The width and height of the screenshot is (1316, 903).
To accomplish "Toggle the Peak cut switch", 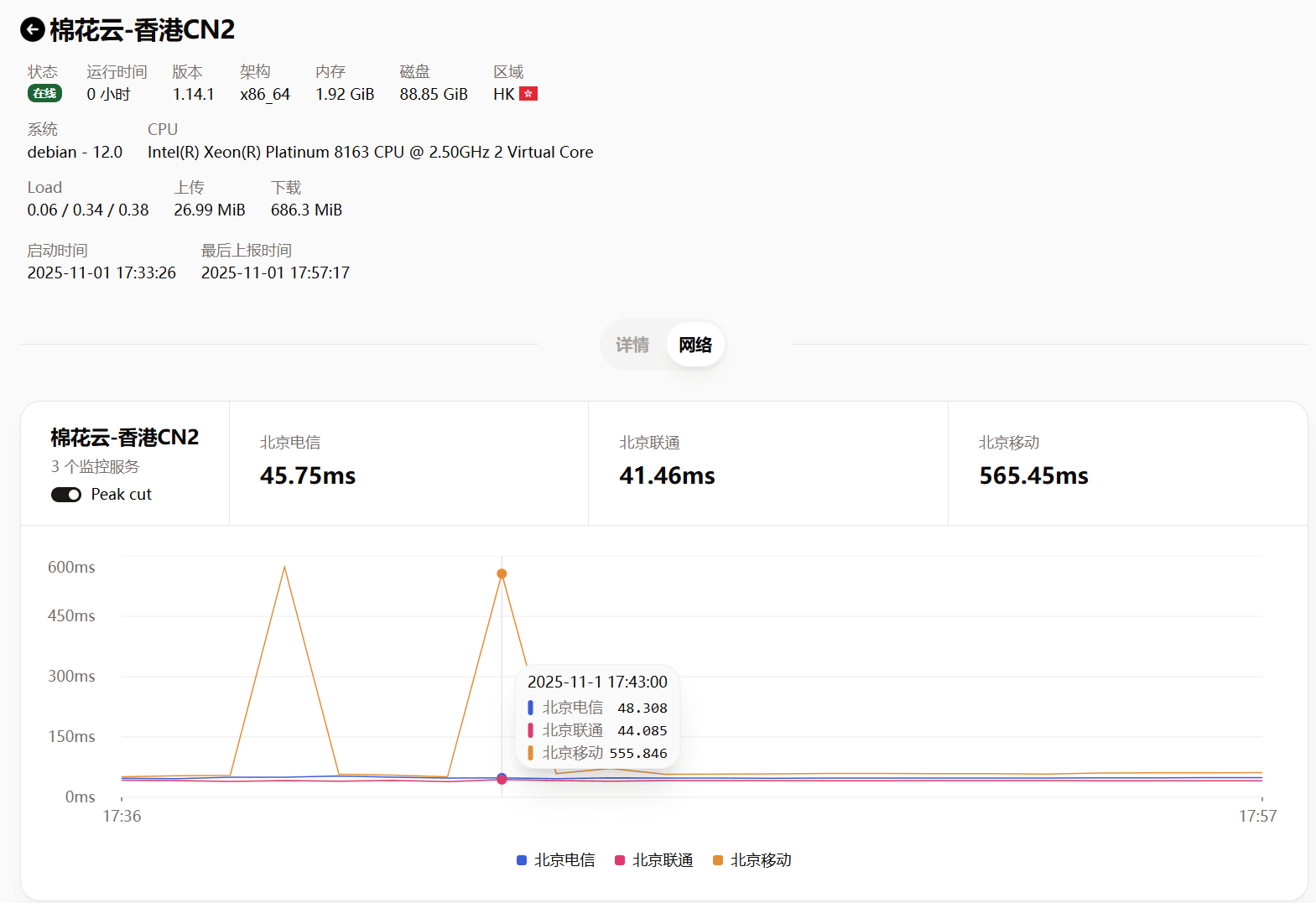I will (x=66, y=495).
